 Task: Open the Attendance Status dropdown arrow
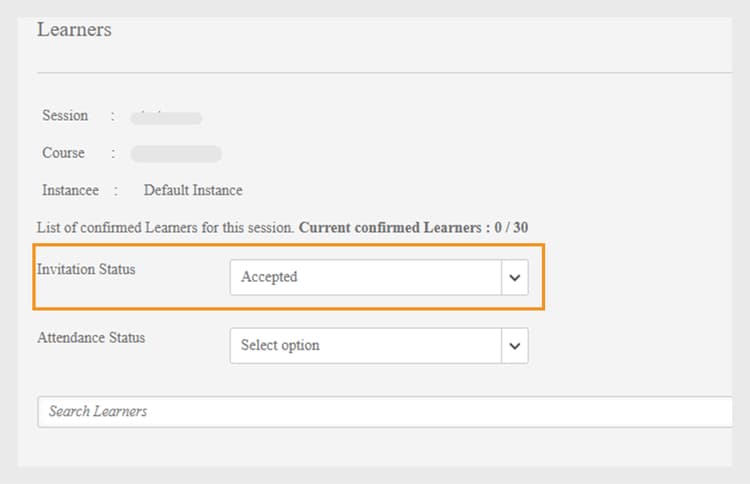514,346
